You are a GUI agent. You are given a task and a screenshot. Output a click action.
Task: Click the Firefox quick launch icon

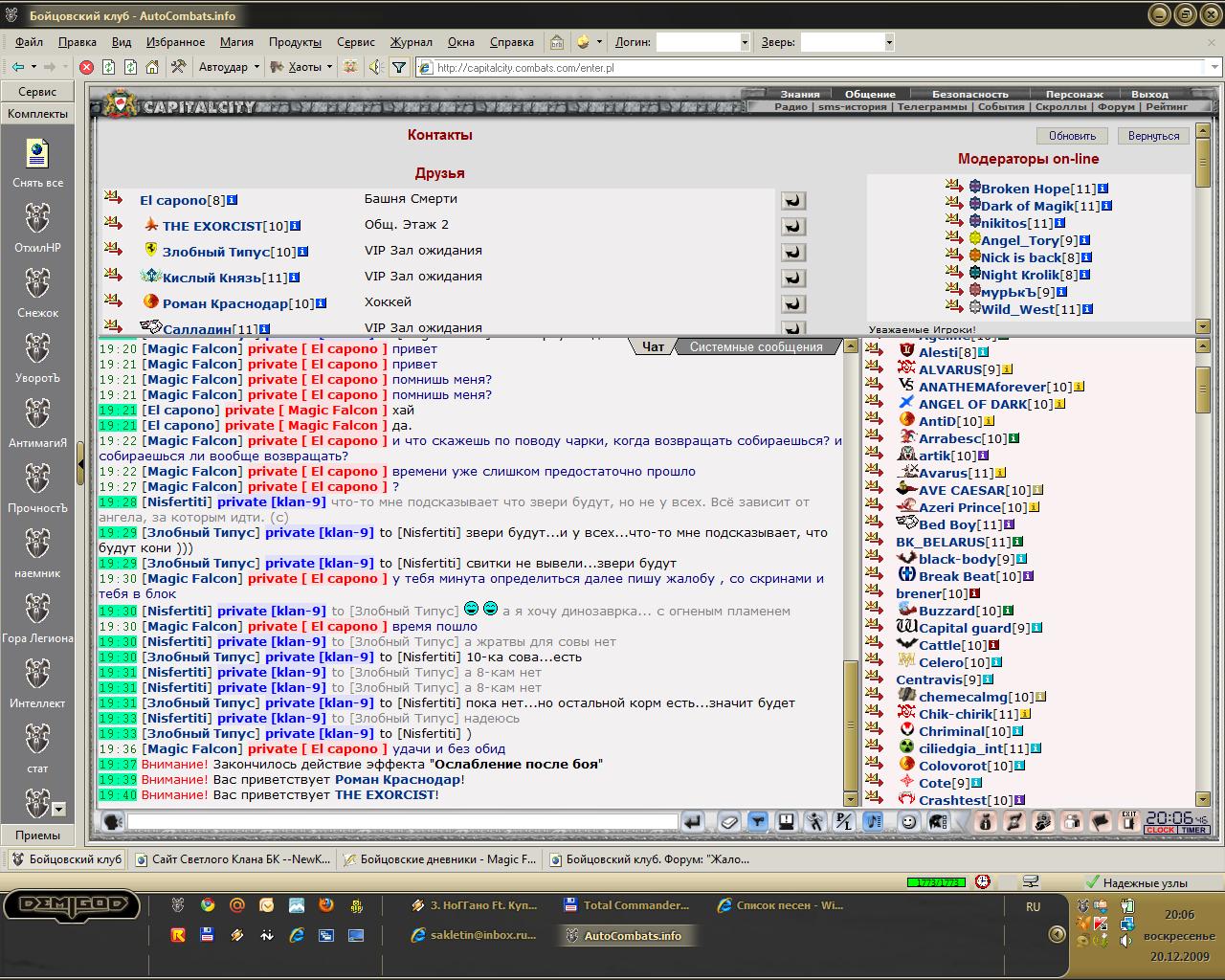[326, 905]
